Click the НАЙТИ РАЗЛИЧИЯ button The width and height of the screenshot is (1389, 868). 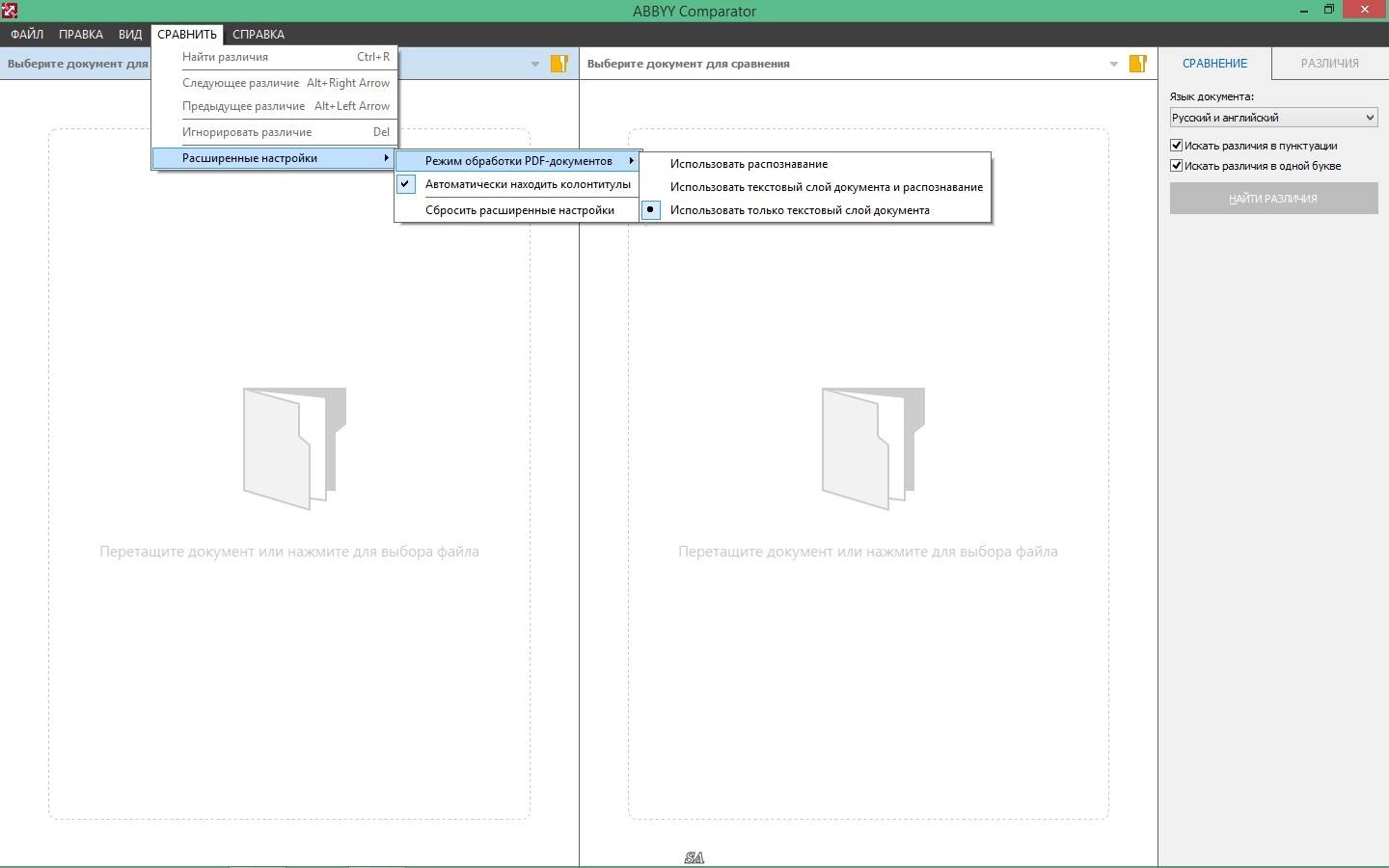point(1273,199)
